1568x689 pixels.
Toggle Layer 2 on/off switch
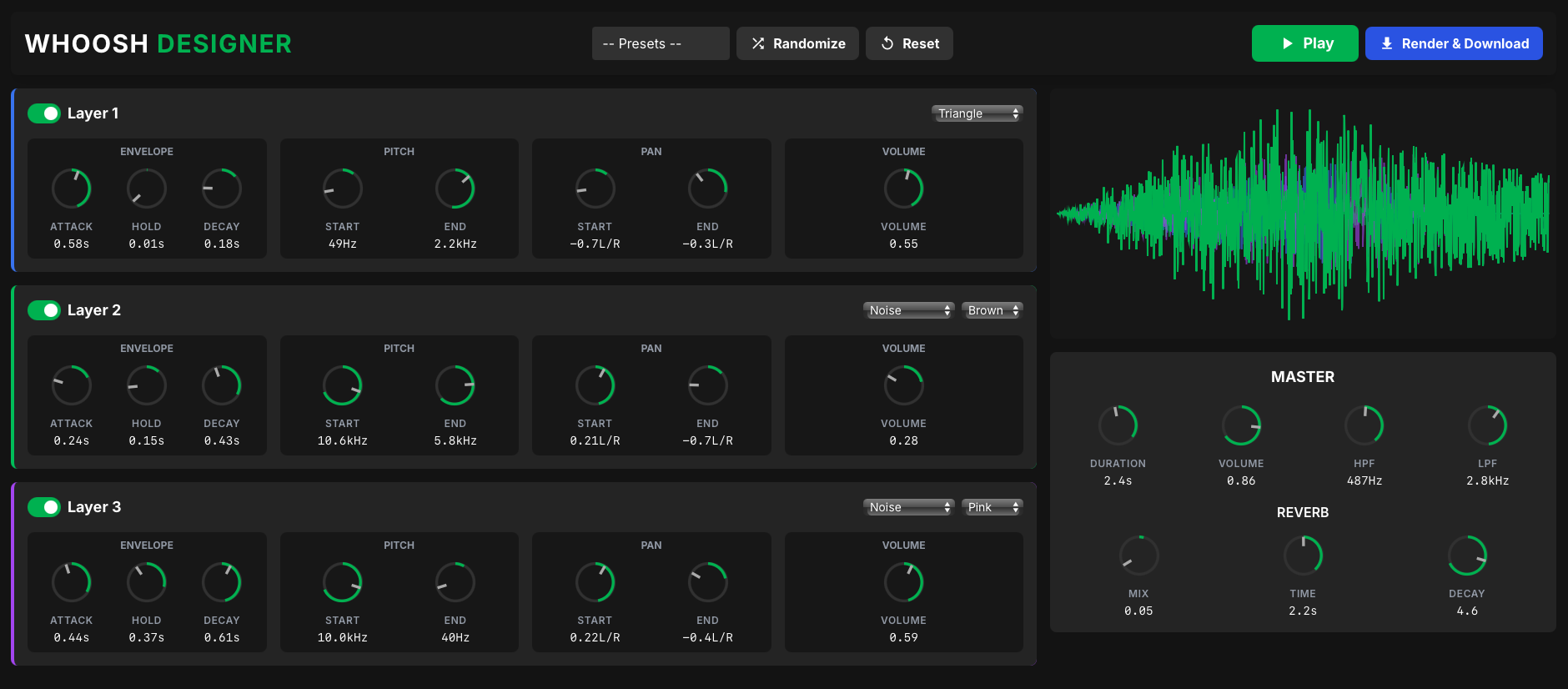pos(44,310)
